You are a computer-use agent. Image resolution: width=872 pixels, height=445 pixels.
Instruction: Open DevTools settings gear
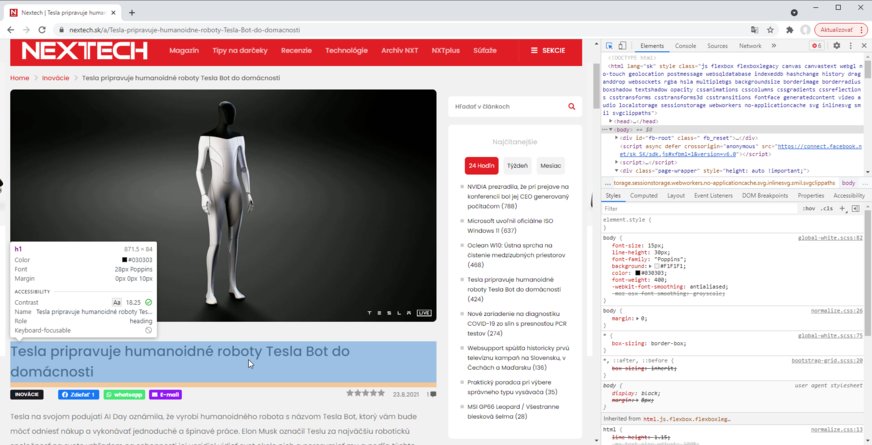(836, 46)
